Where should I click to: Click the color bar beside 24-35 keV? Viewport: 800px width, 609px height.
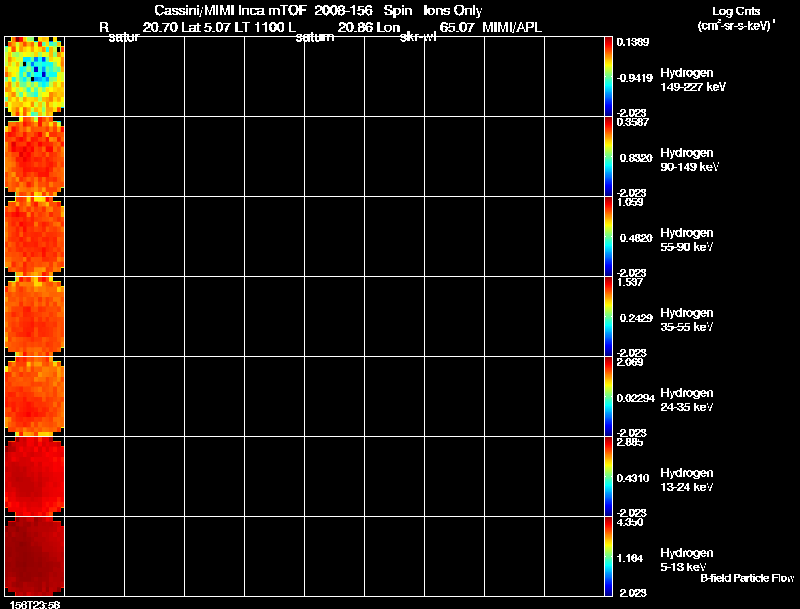[x=608, y=396]
